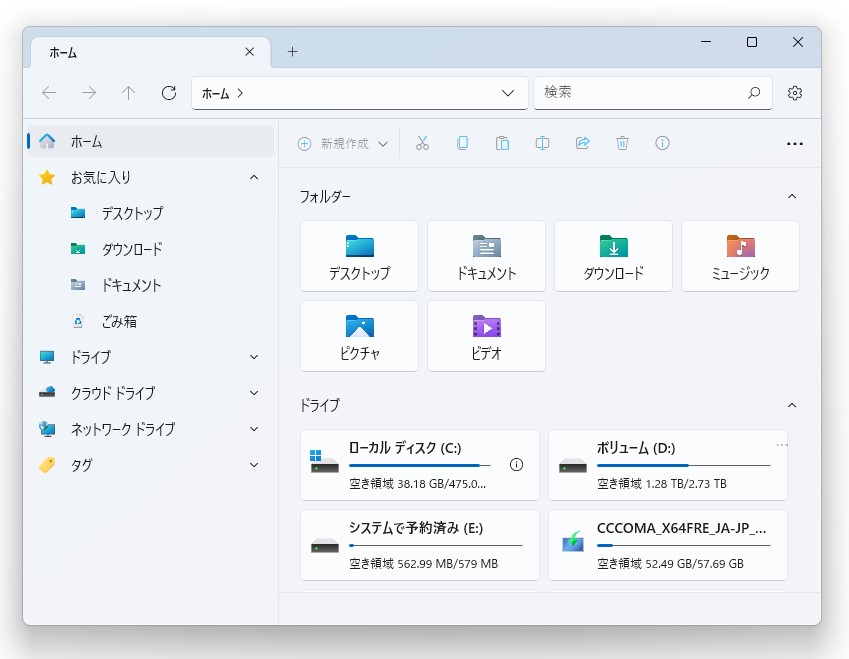The width and height of the screenshot is (849, 659).
Task: Click the Delete (trash) icon
Action: click(x=622, y=143)
